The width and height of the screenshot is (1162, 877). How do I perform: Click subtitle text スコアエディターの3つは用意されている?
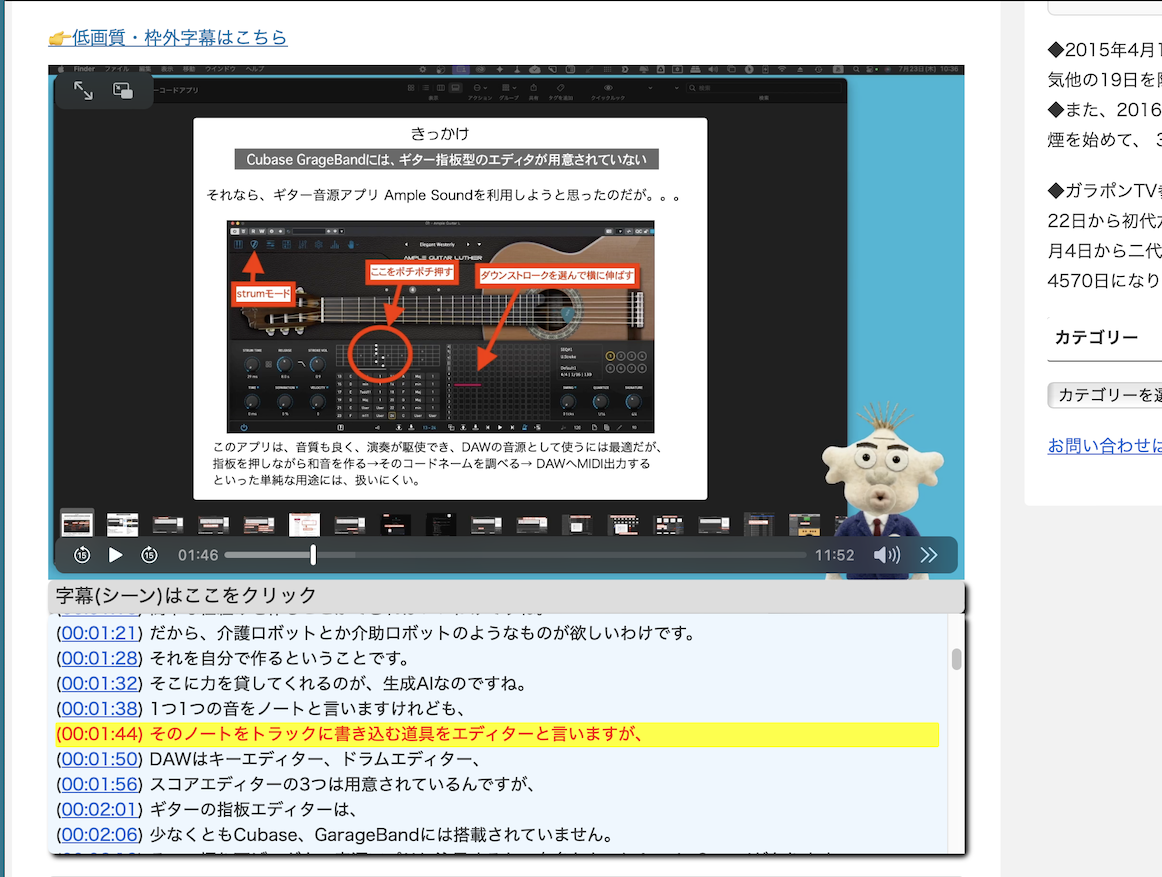tap(342, 784)
